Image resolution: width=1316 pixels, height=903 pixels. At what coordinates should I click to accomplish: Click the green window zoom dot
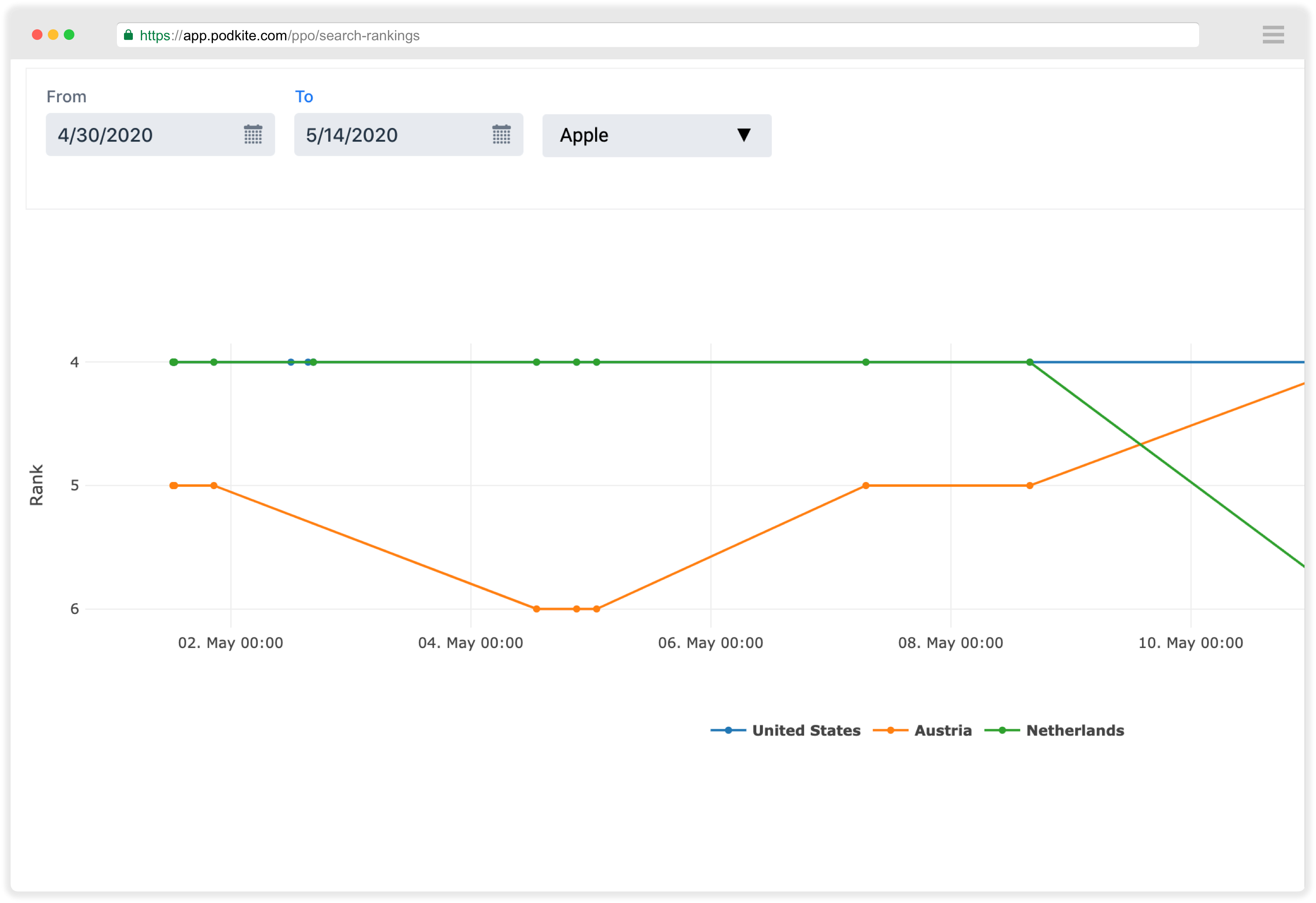click(x=69, y=35)
